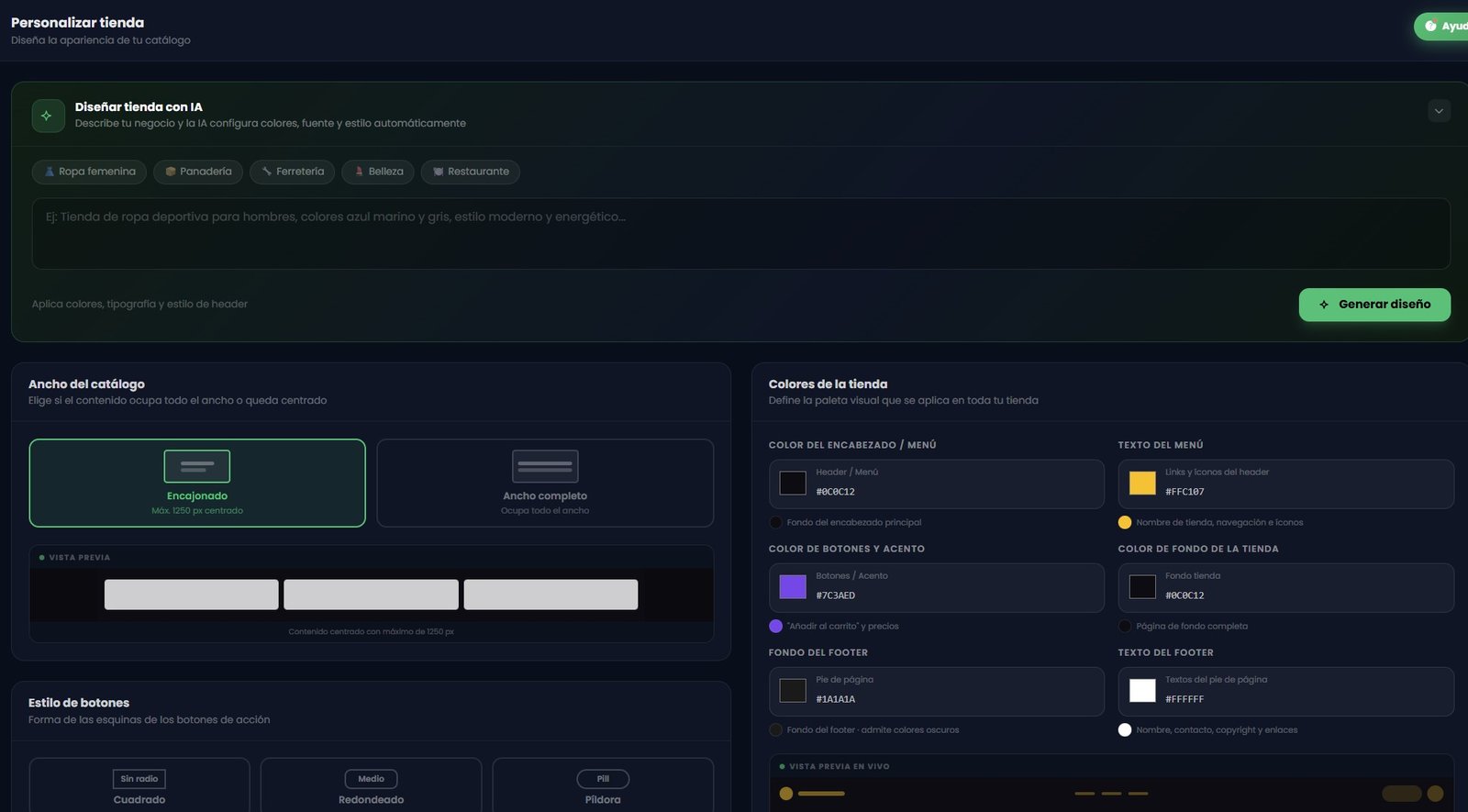This screenshot has height=812, width=1468.
Task: Click the Fondo del encabezado principal description
Action: pos(854,523)
